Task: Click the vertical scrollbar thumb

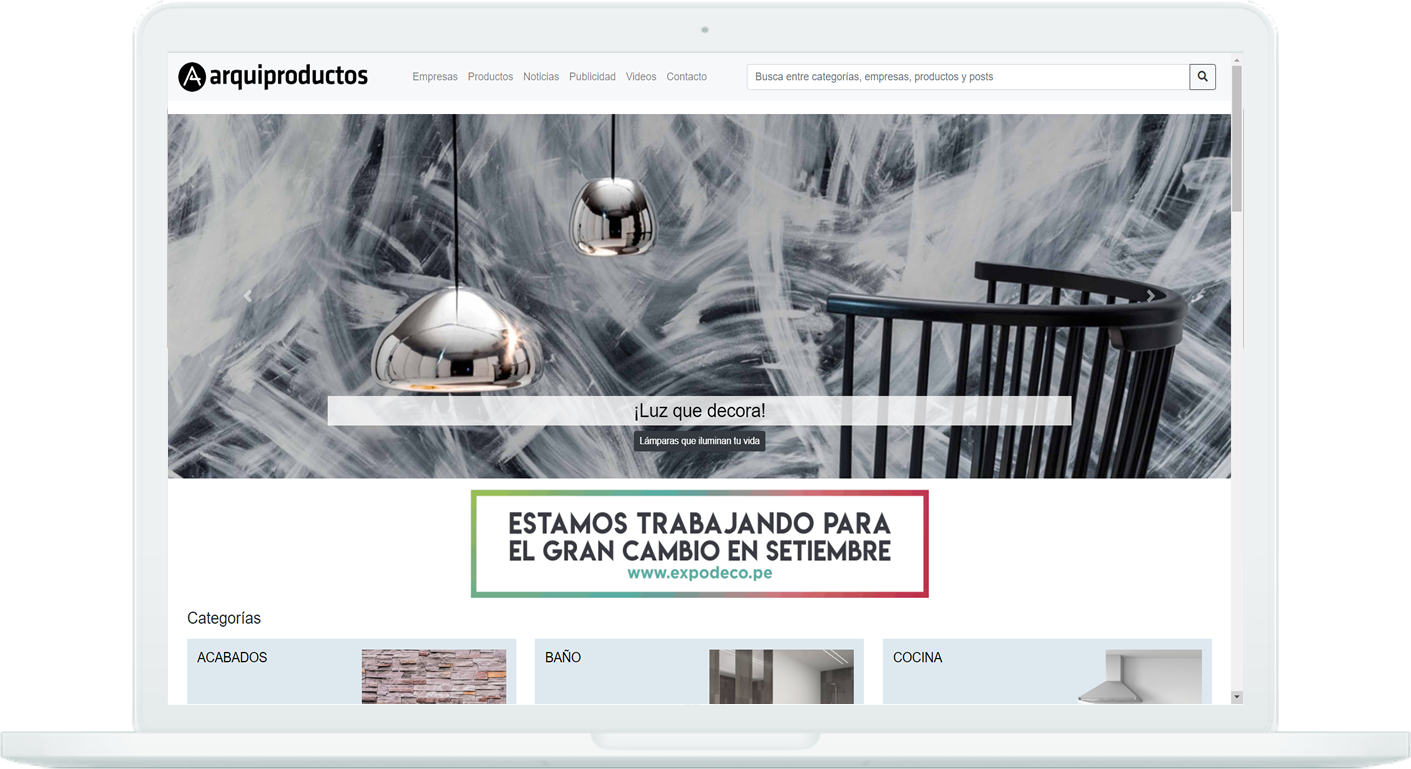Action: tap(1237, 139)
